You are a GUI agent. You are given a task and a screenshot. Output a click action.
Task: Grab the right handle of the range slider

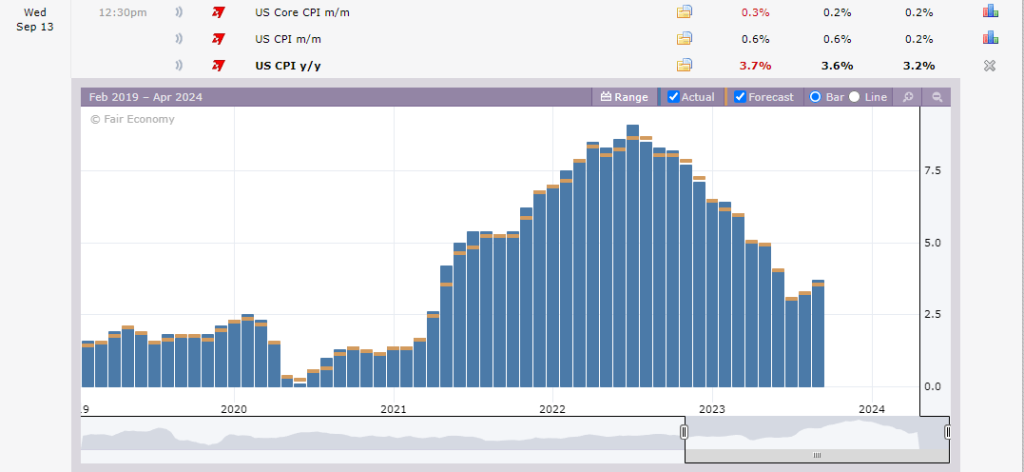coord(948,432)
